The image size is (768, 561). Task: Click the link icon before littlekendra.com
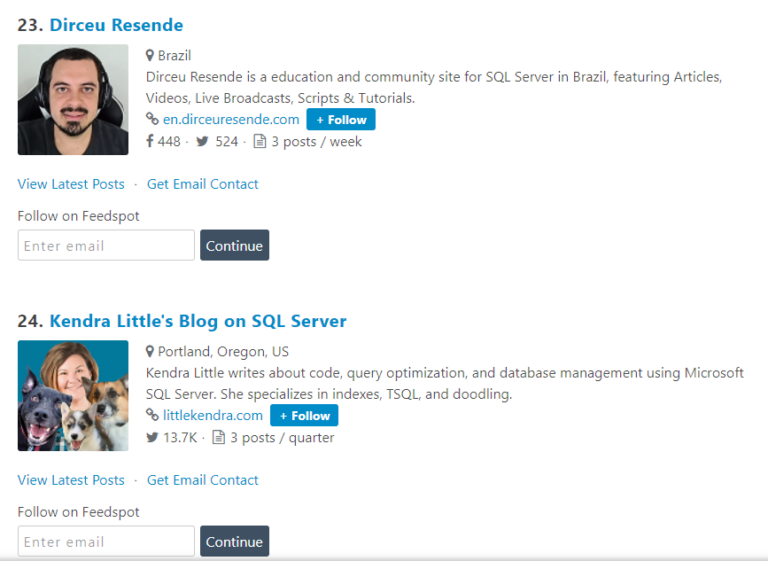click(x=152, y=415)
